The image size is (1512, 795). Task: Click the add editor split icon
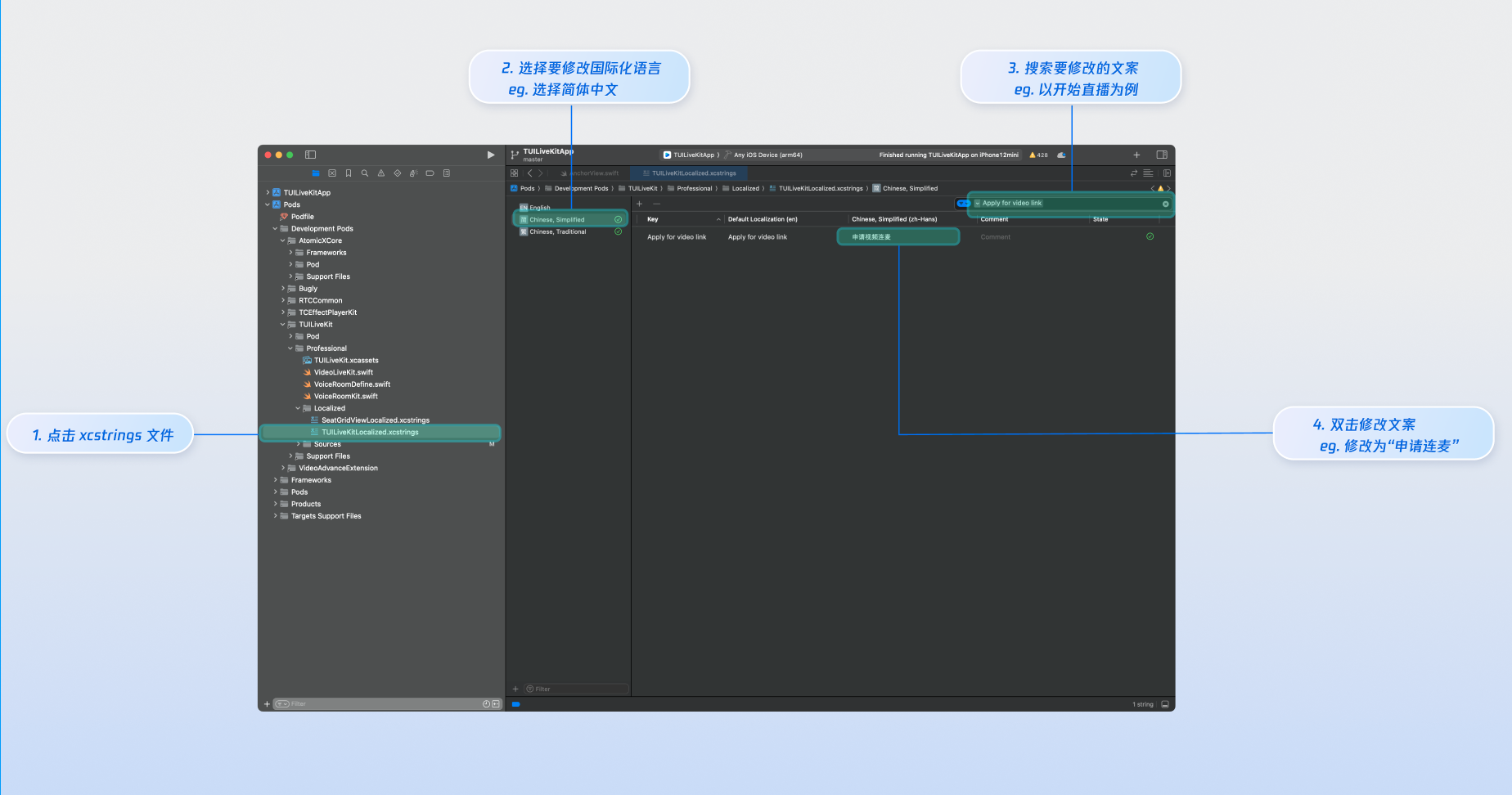(x=1167, y=173)
